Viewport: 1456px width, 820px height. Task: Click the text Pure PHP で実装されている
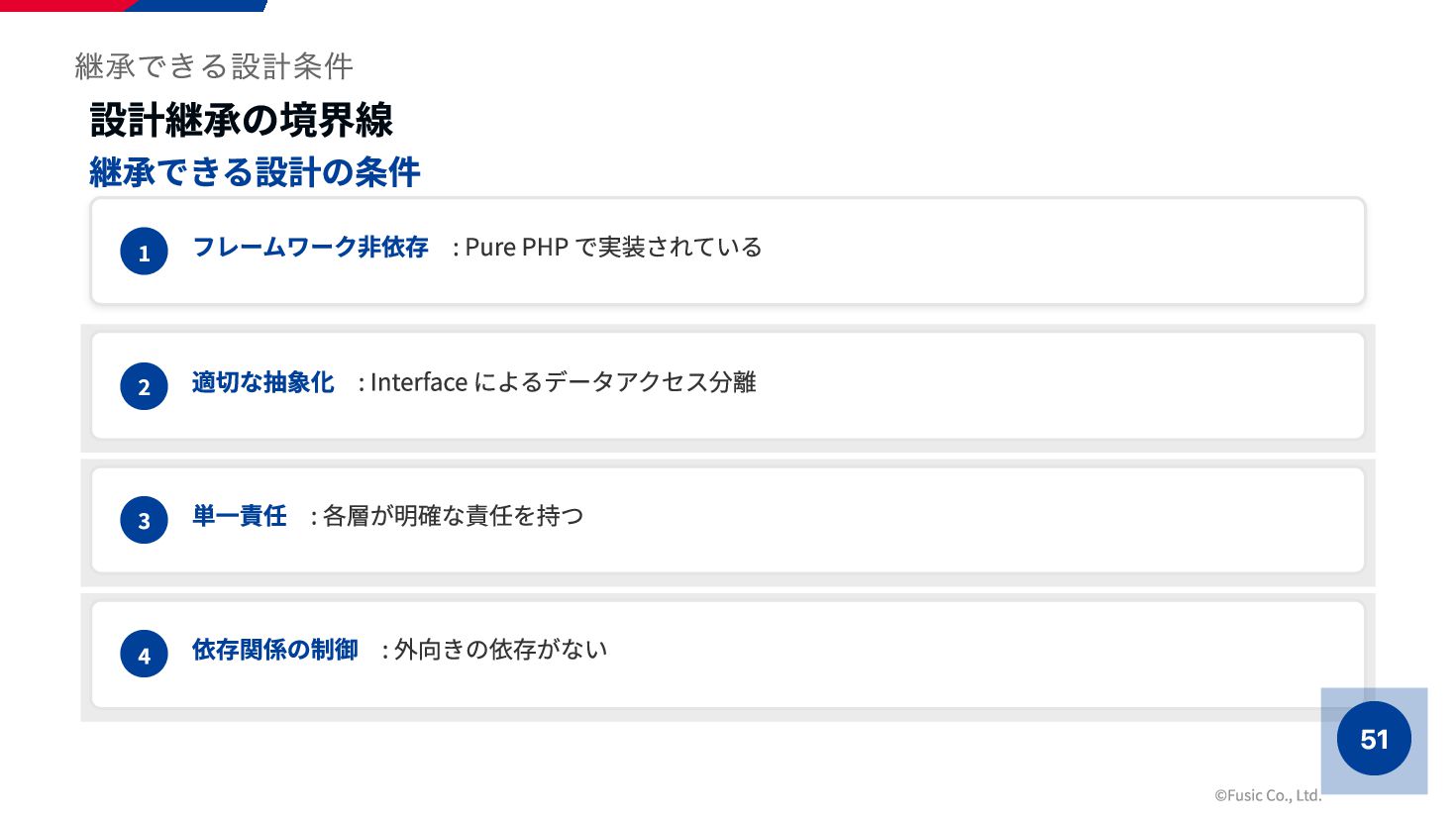tap(613, 247)
